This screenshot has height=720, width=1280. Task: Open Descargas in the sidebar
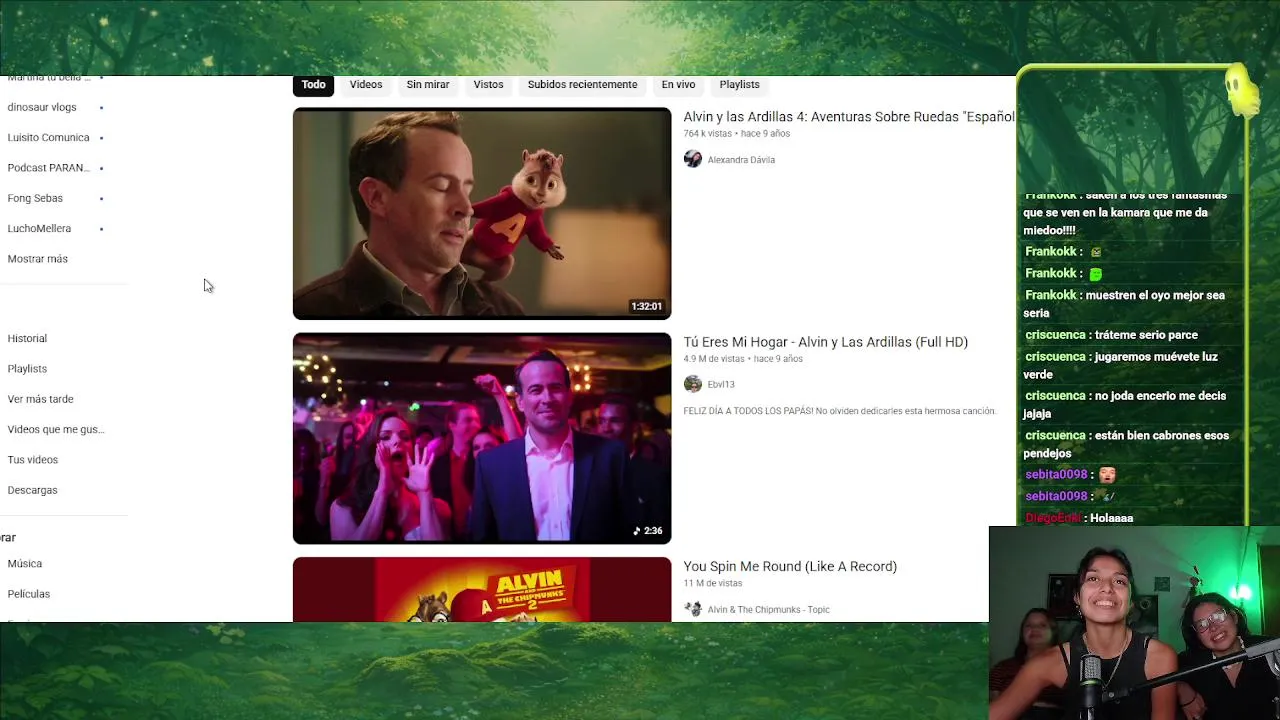[x=32, y=490]
